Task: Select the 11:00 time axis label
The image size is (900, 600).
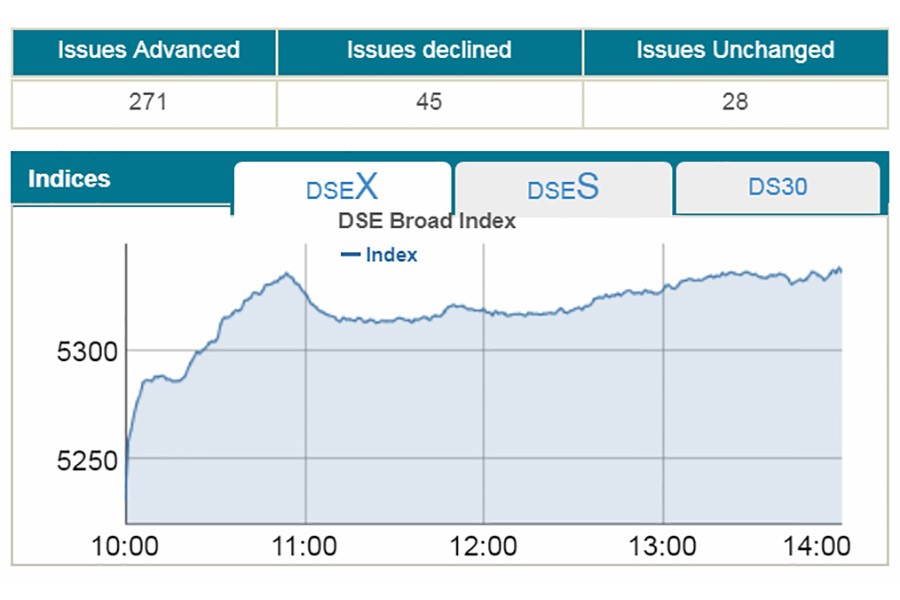Action: coord(304,547)
